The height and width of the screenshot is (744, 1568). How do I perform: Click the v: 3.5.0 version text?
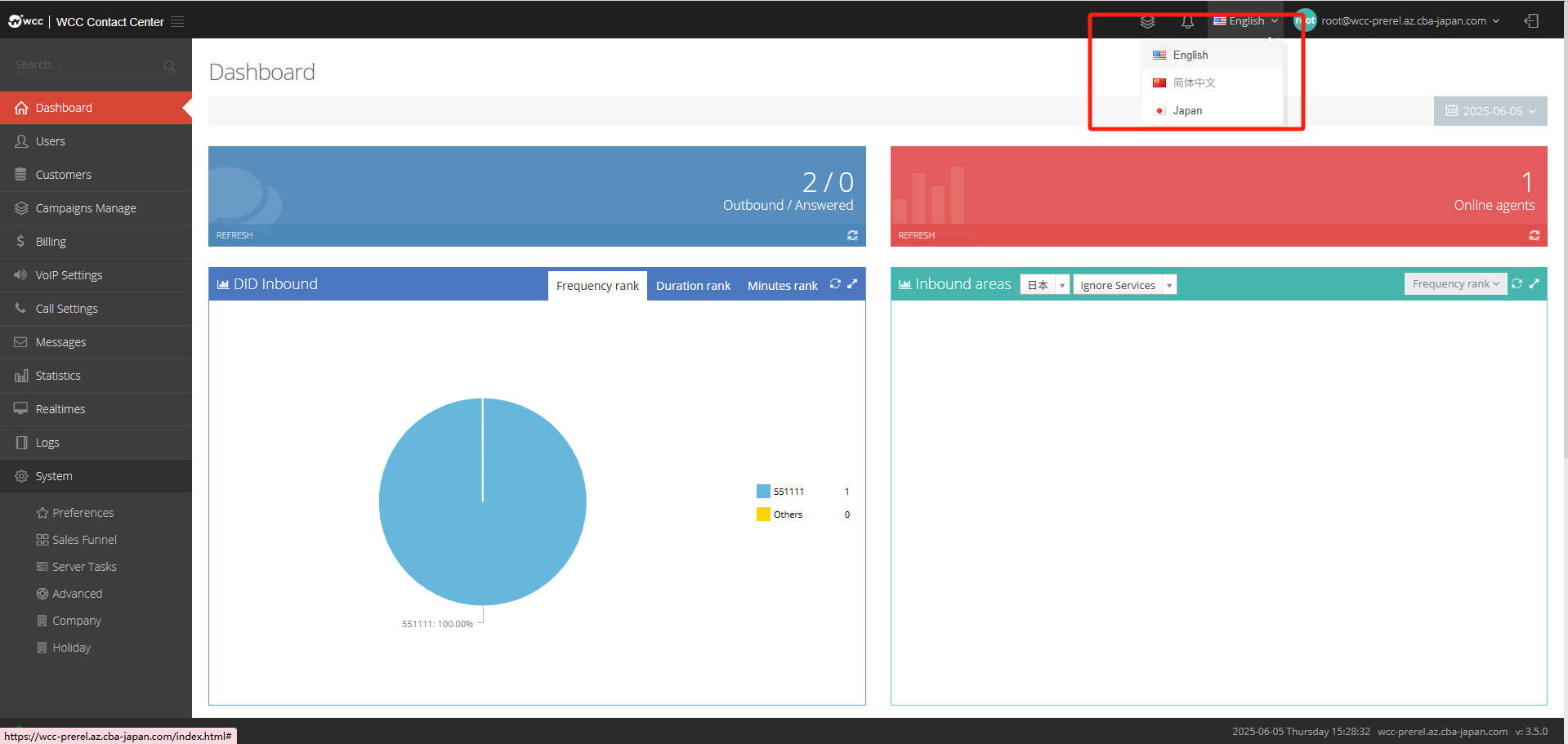[x=1531, y=732]
